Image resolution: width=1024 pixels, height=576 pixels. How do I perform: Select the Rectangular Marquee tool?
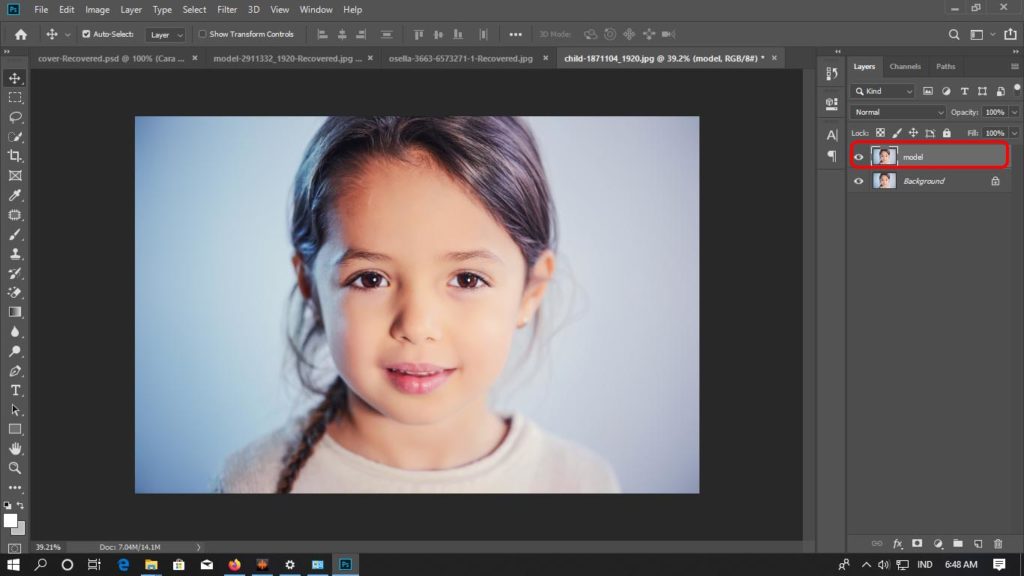coord(15,98)
